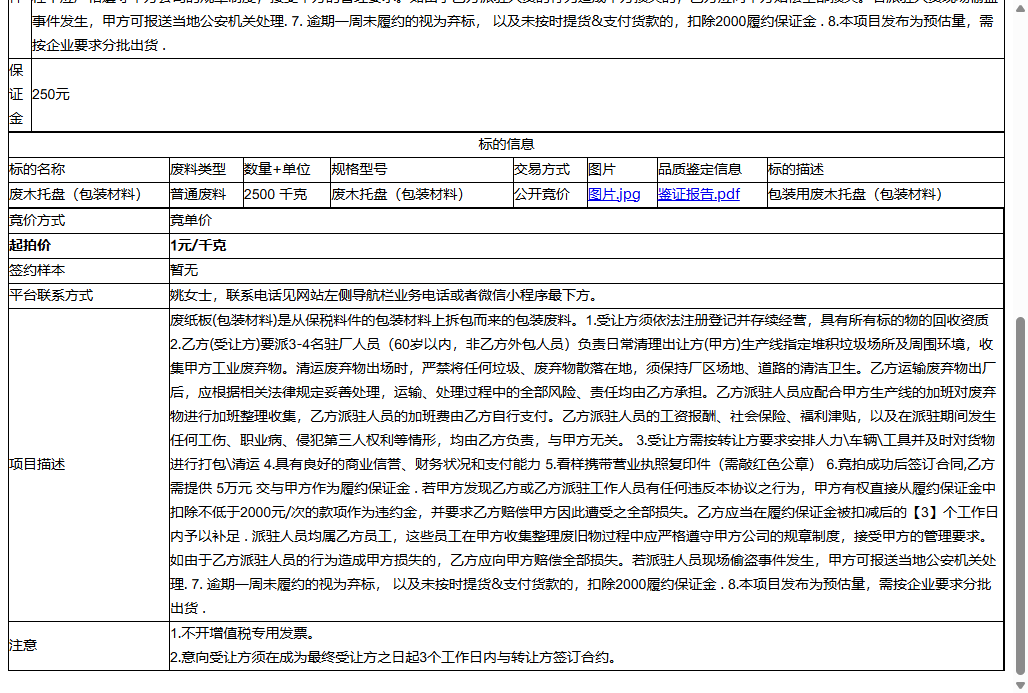
Task: Click the 注意 row label
Action: pyautogui.click(x=23, y=645)
